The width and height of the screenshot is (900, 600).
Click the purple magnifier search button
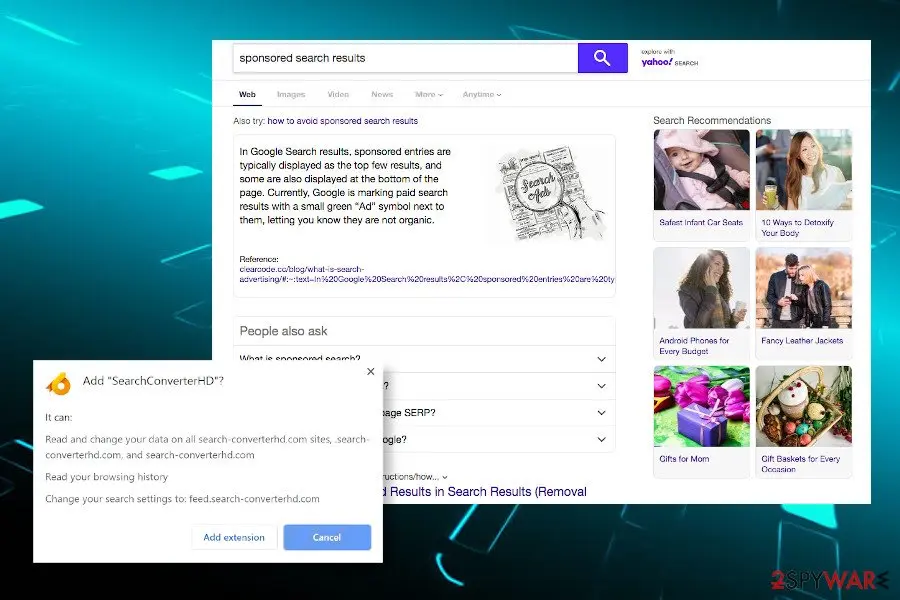(x=602, y=58)
